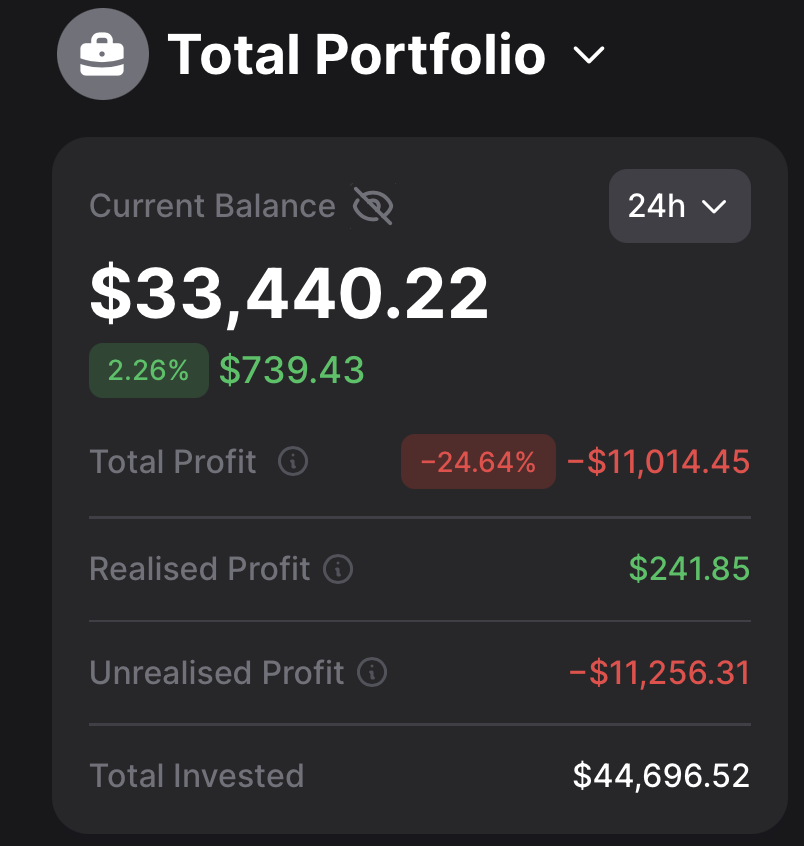Click the -$11,014.45 total profit value
This screenshot has height=846, width=804.
(658, 462)
